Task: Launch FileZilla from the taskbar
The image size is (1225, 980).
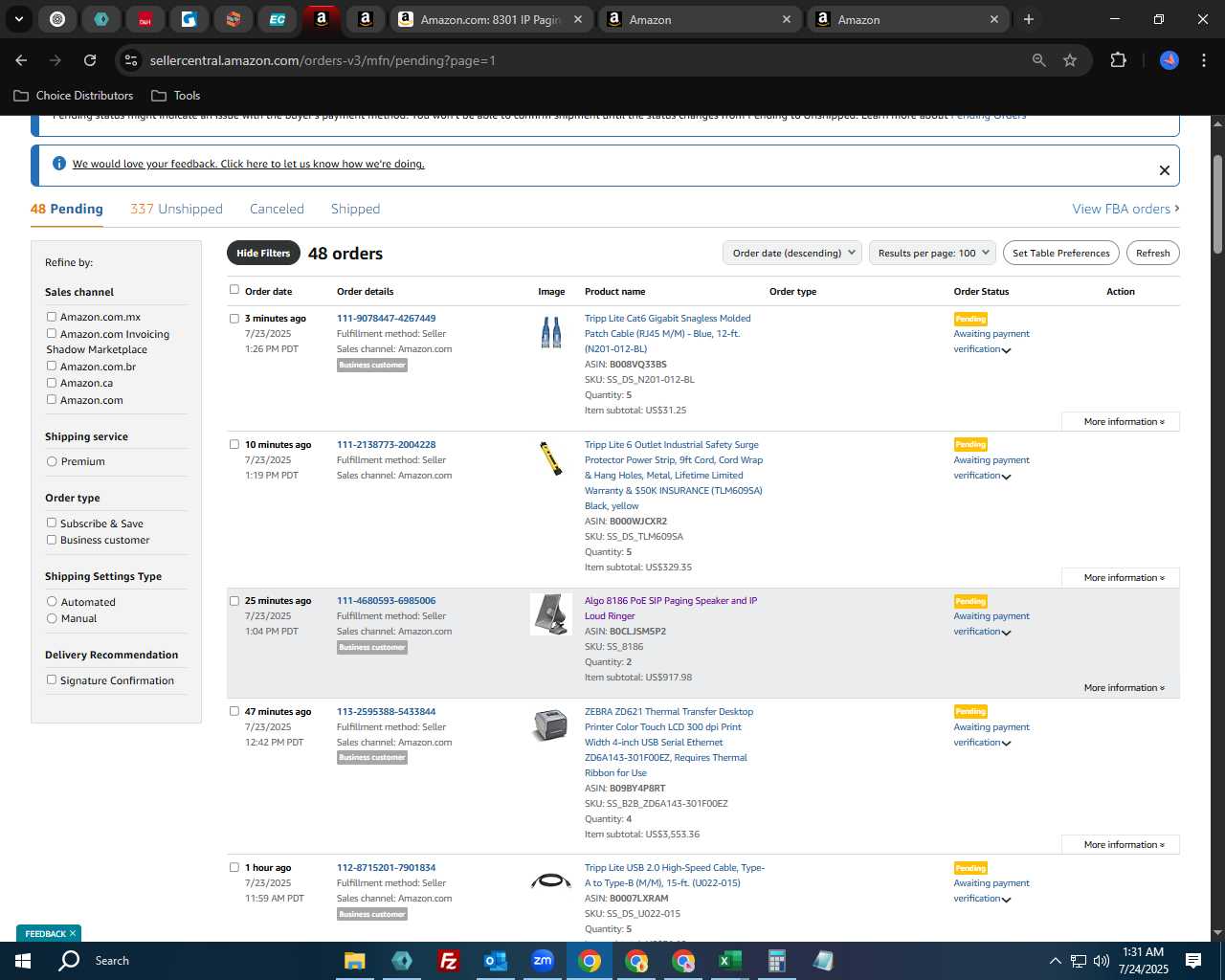Action: pos(448,961)
